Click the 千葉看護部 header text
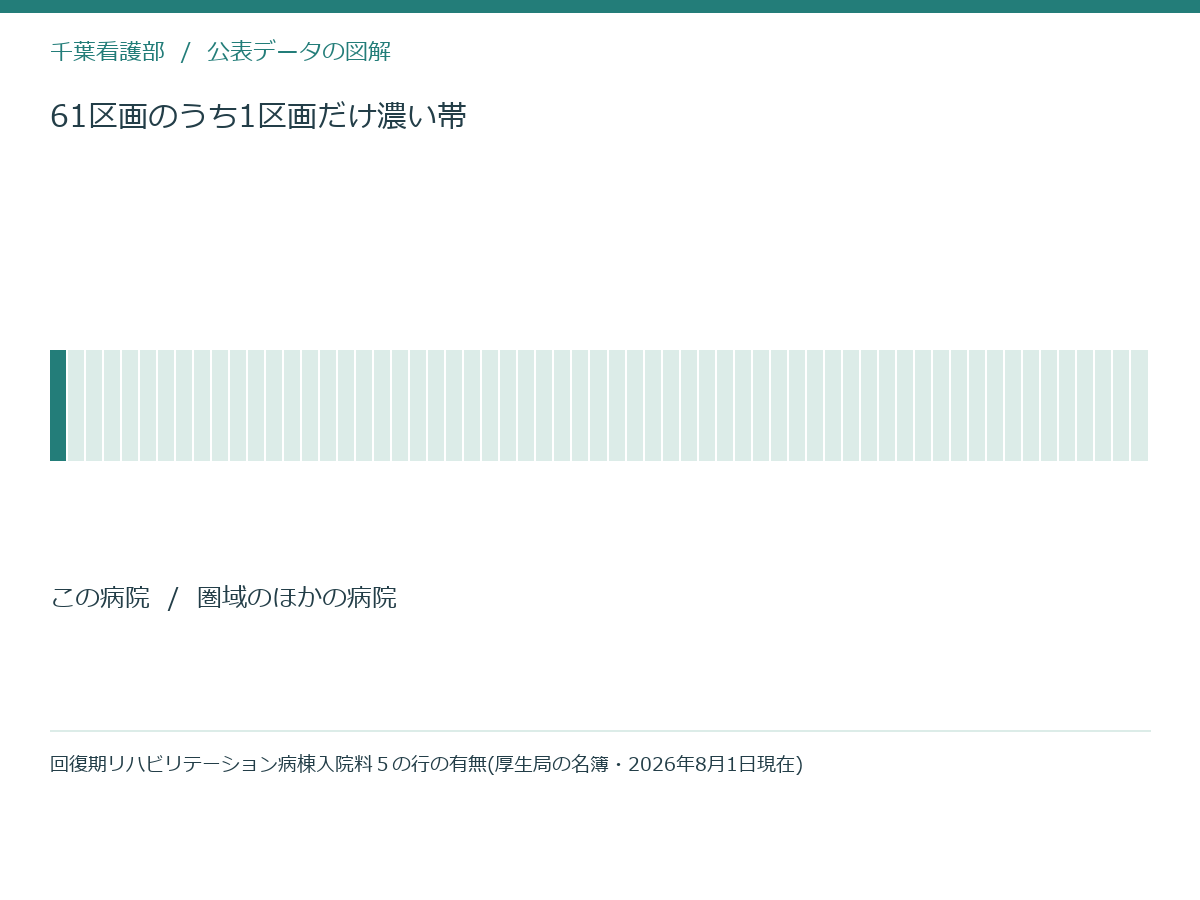The height and width of the screenshot is (900, 1200). (108, 52)
